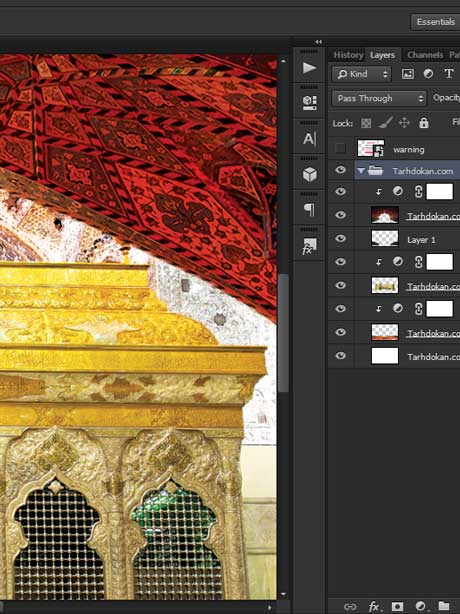Hide the Tarhdokan.com group

[x=341, y=170]
